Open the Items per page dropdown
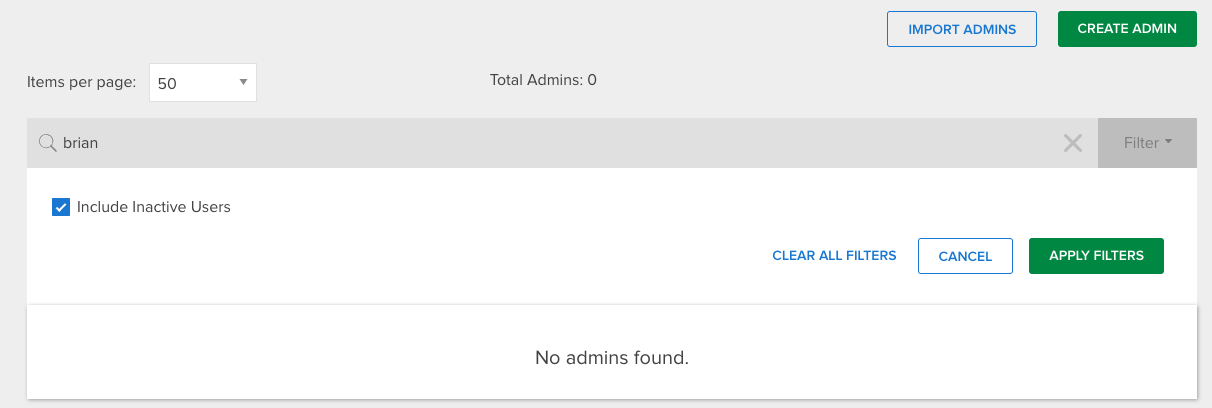The height and width of the screenshot is (408, 1212). coord(203,83)
